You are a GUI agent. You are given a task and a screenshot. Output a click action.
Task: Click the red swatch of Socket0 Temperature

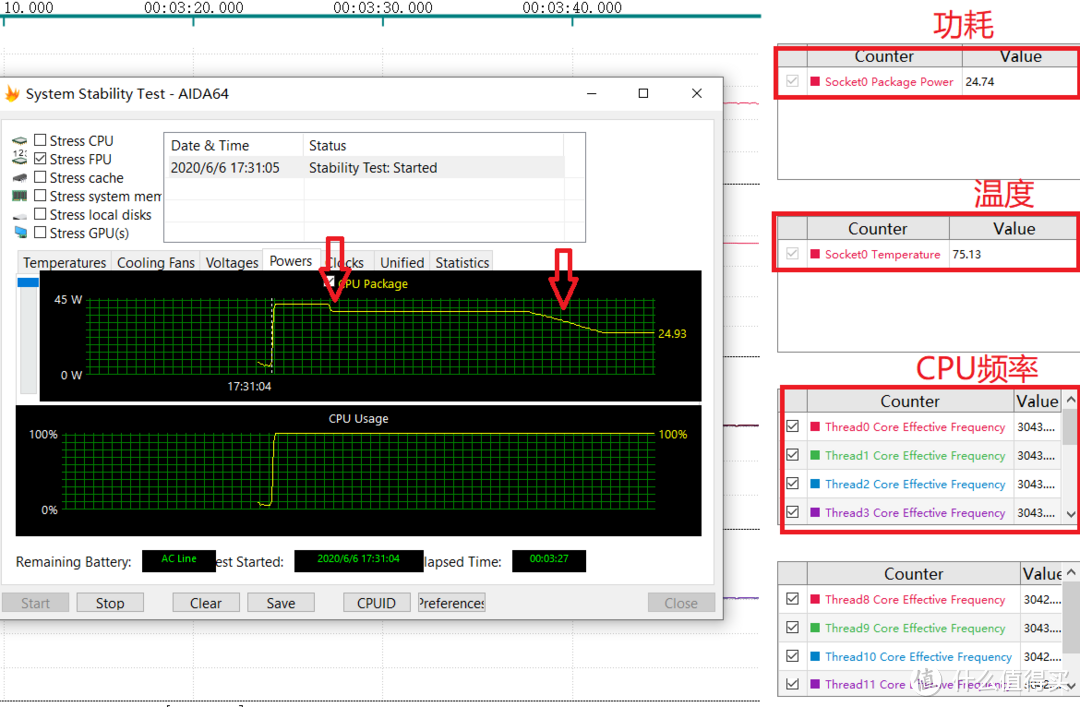pos(816,254)
